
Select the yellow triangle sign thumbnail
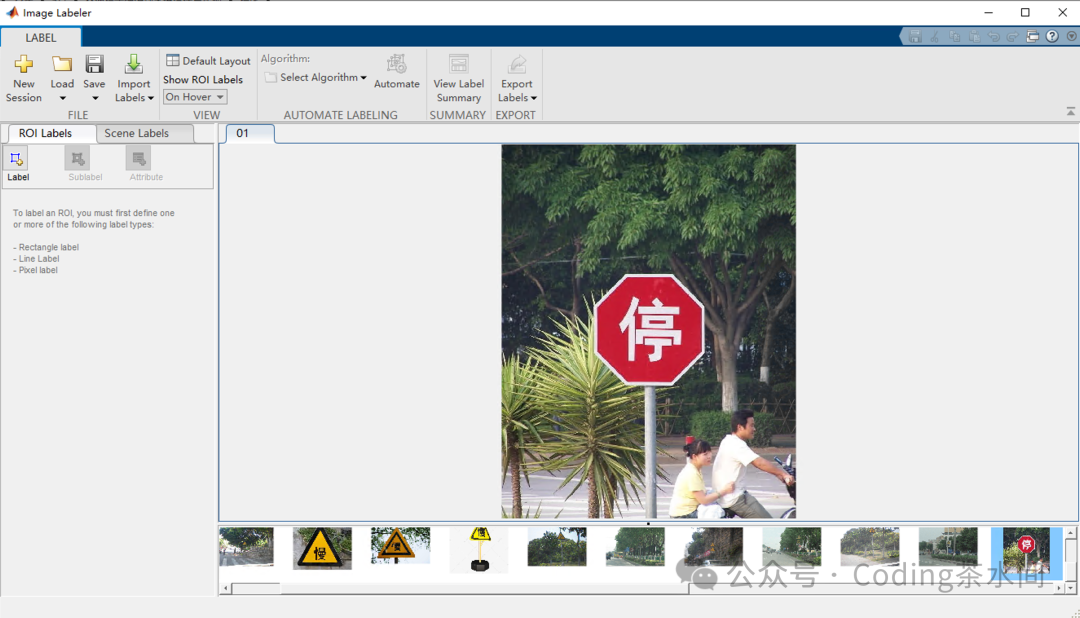click(x=322, y=548)
